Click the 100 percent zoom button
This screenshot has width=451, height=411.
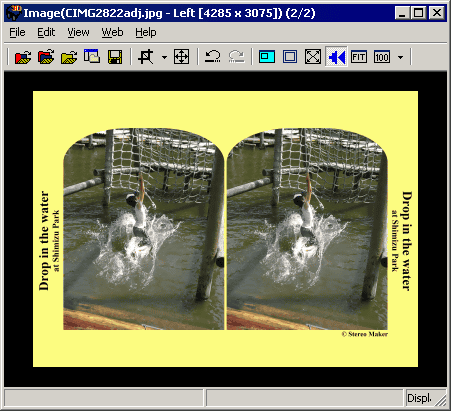pos(382,57)
